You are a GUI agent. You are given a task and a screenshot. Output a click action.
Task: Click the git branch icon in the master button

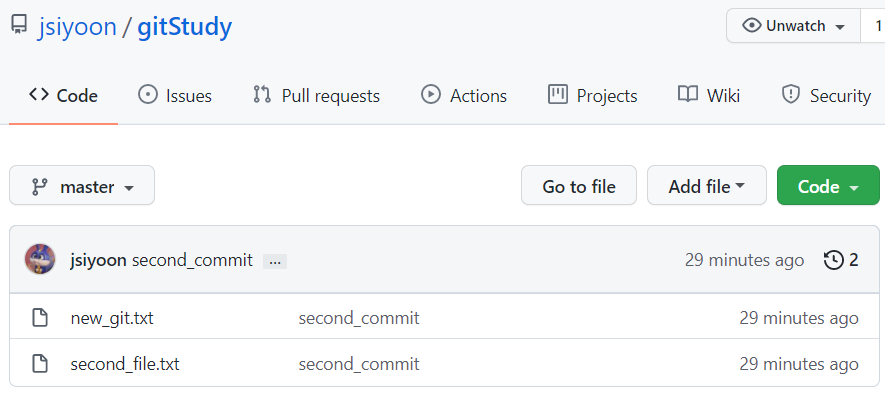coord(40,186)
